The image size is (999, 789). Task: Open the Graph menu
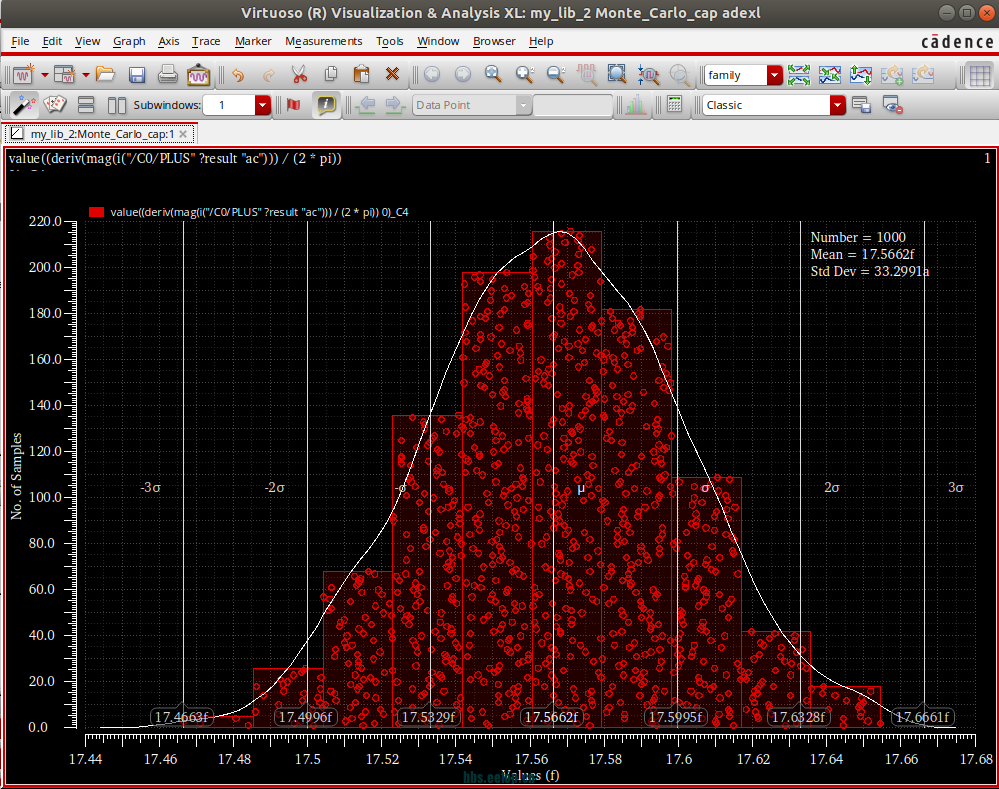tap(129, 41)
